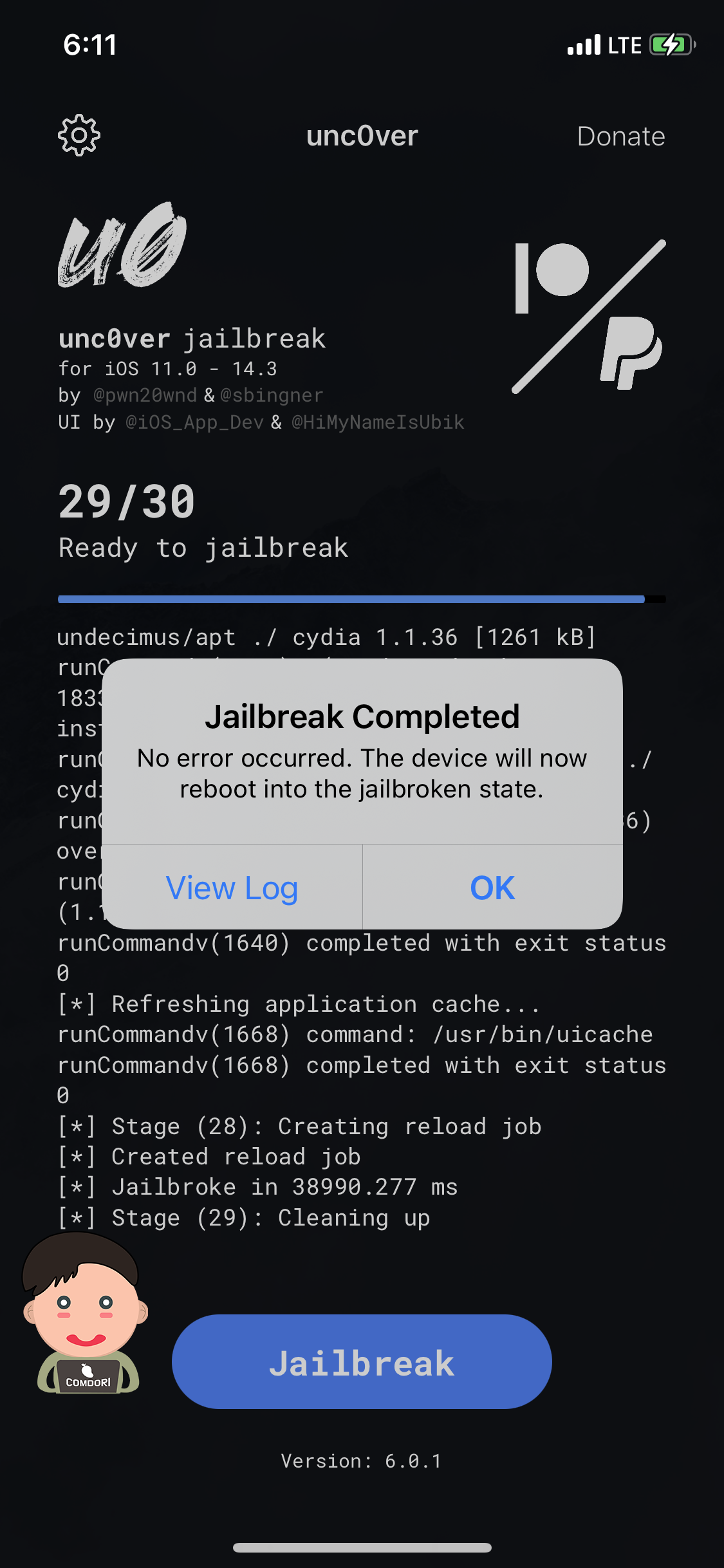Open the @pwn20wnd author link

(x=145, y=395)
